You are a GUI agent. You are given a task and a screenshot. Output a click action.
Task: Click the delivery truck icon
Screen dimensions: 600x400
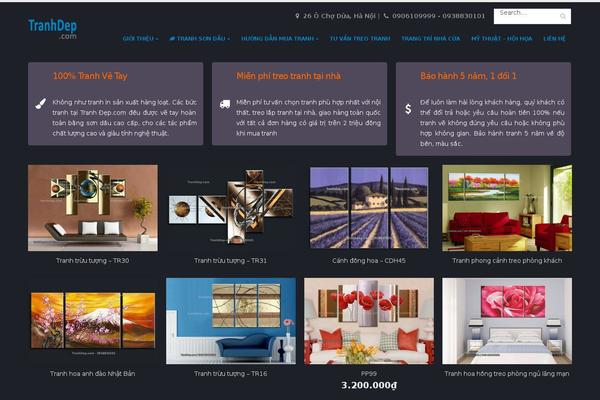(225, 104)
